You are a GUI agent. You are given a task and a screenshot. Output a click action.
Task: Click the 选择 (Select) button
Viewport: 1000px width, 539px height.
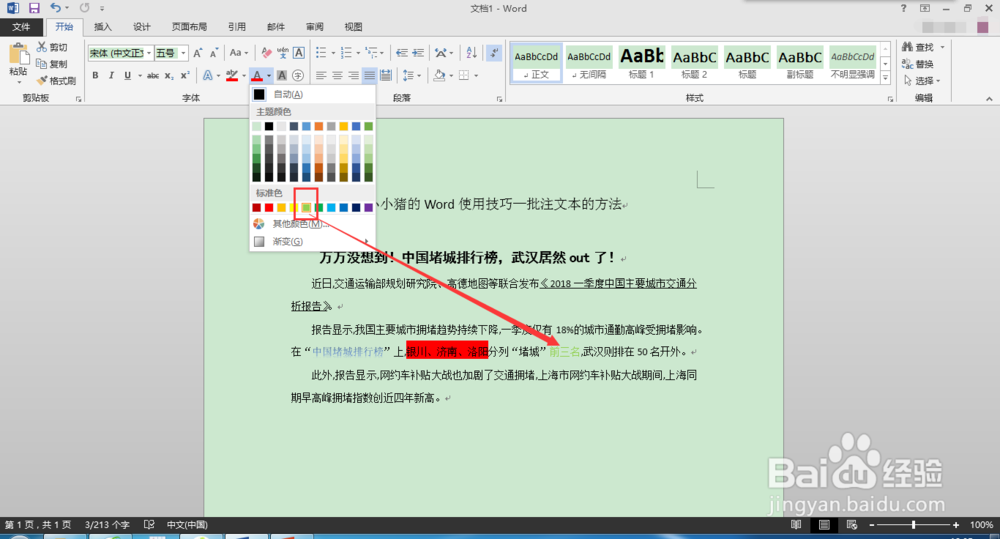click(923, 81)
